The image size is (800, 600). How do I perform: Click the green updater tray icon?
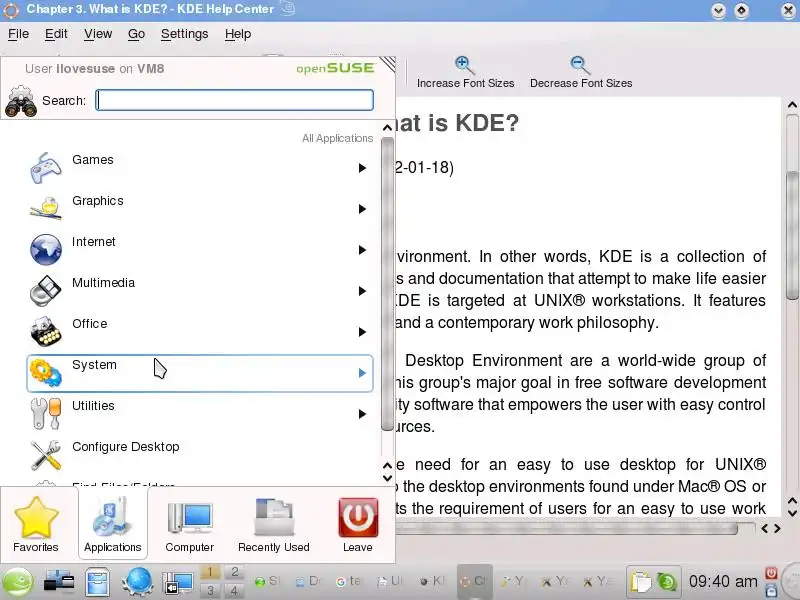[x=666, y=582]
